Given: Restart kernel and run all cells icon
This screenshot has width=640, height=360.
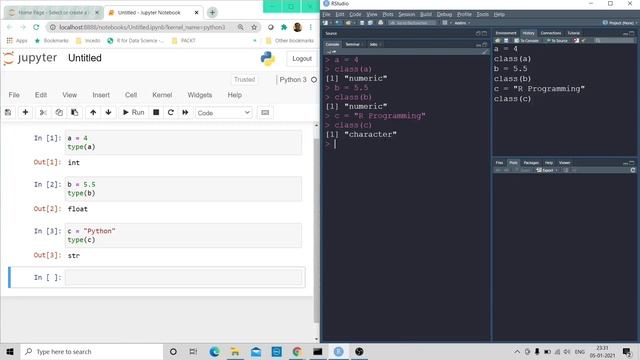Looking at the screenshot, I should 185,112.
